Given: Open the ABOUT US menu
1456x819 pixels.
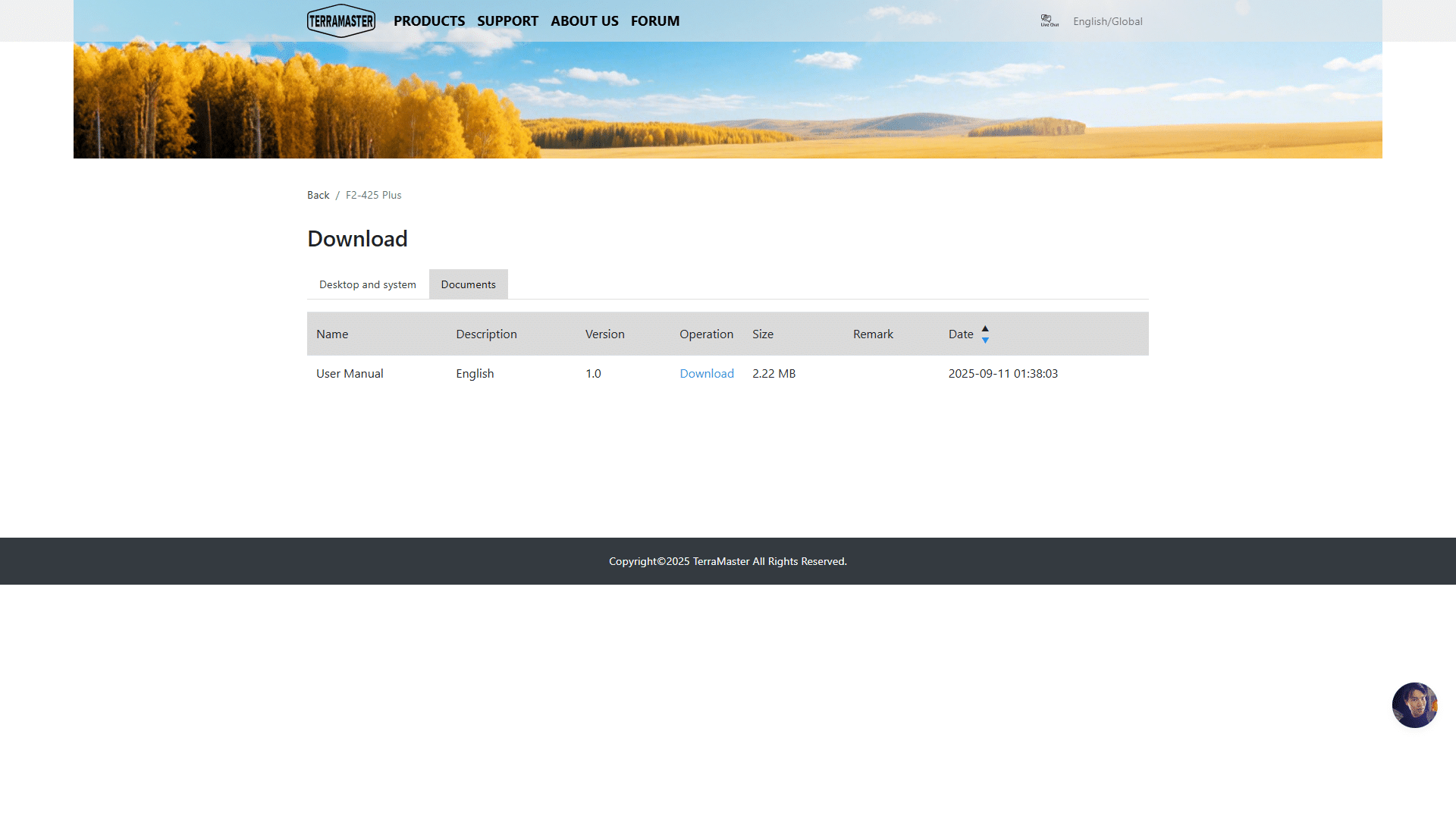Looking at the screenshot, I should click(584, 21).
